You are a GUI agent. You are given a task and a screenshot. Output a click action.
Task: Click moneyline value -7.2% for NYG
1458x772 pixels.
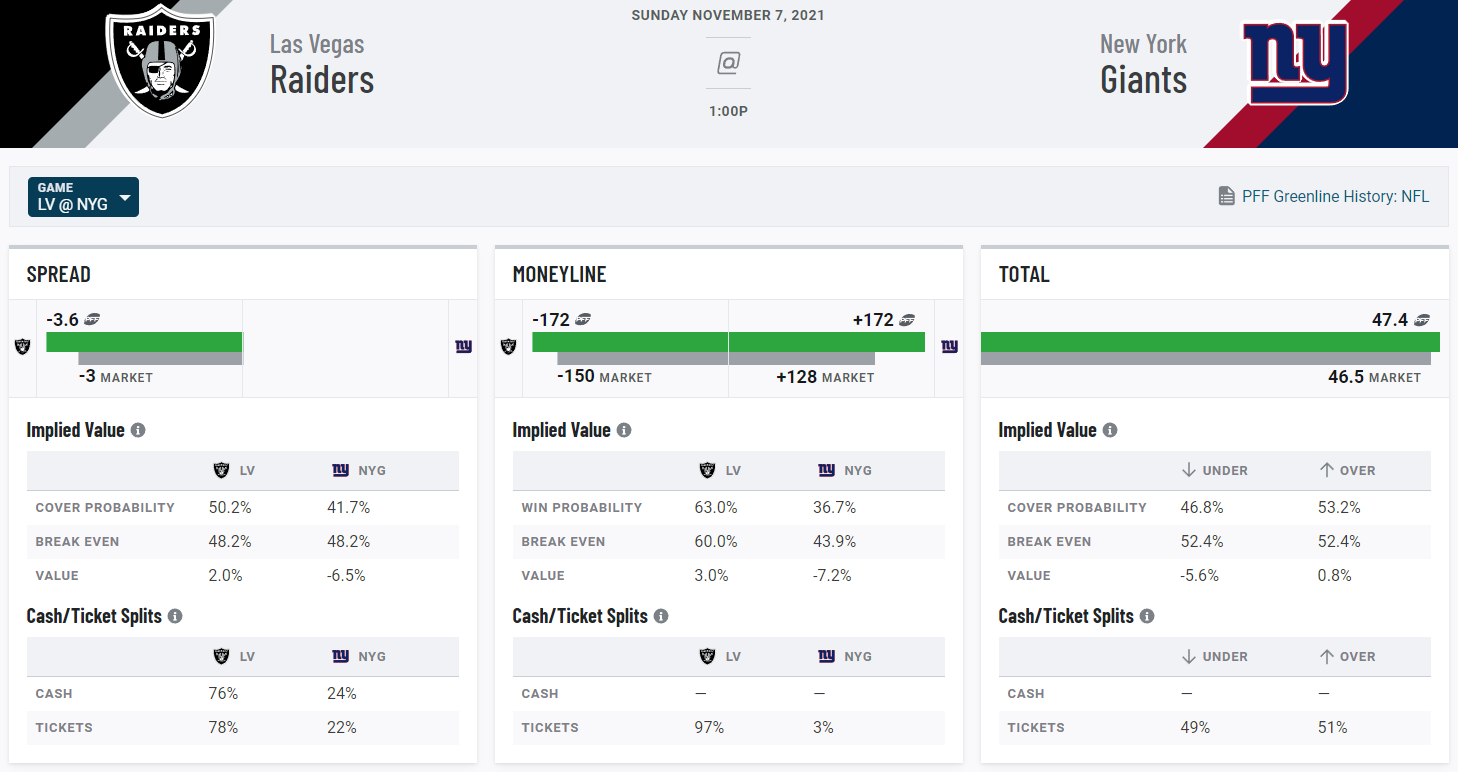(x=832, y=575)
